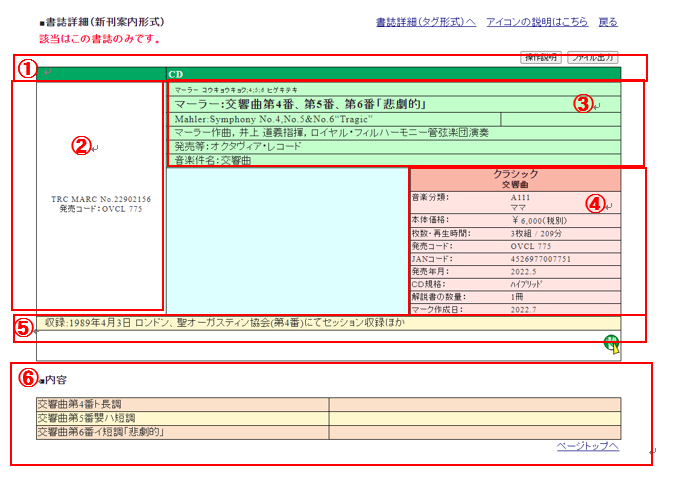
Task: Click the circled number 6 marker
Action: tap(28, 378)
